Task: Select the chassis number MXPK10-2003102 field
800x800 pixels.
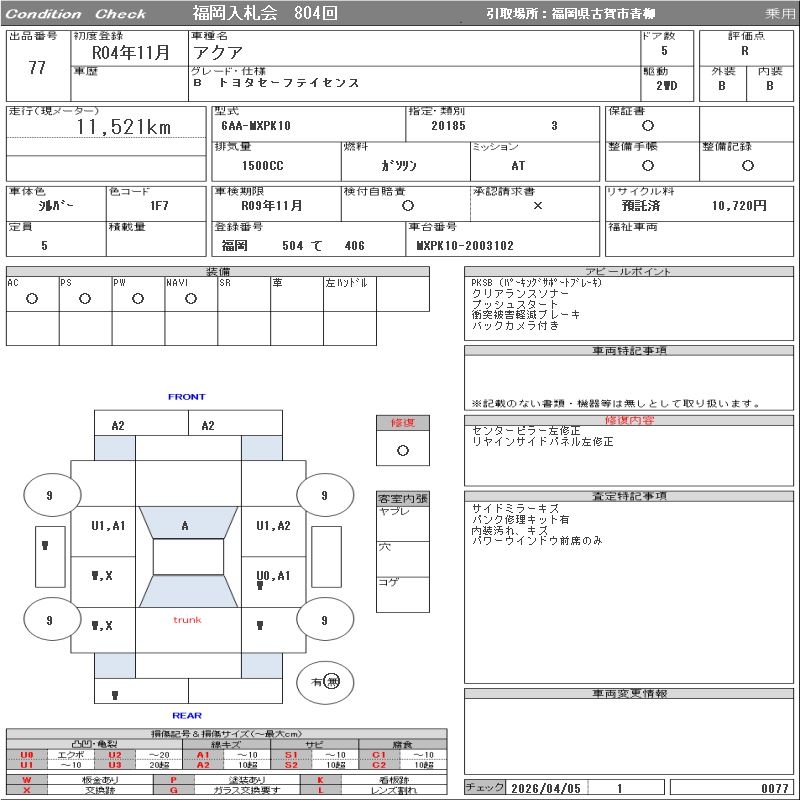Action: tap(465, 245)
